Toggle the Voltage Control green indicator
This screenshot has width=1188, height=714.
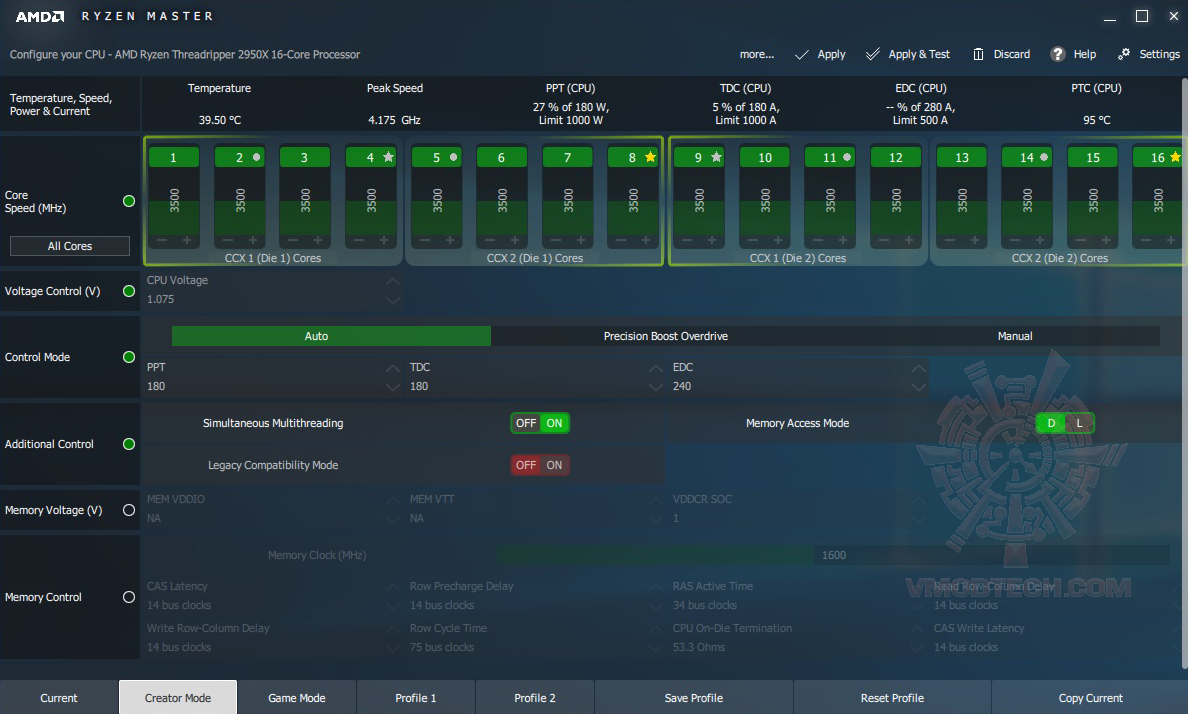click(129, 291)
